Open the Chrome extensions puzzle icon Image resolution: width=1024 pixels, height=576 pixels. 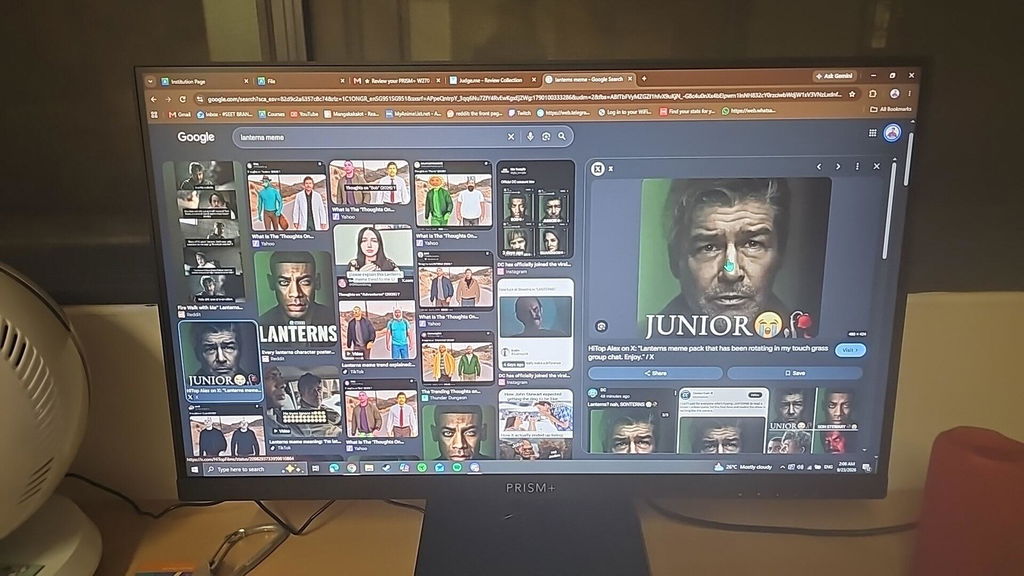(872, 93)
